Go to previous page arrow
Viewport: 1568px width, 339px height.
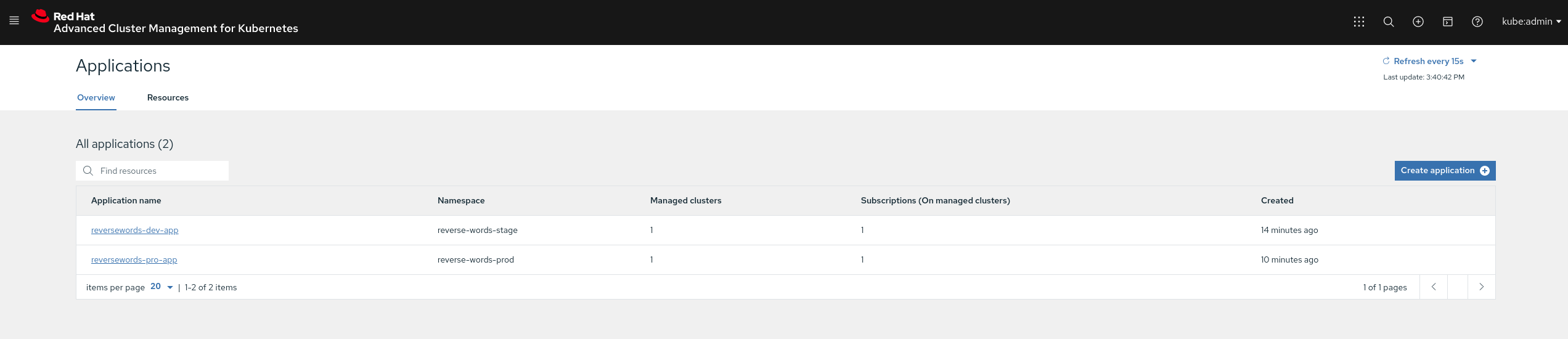pos(1434,287)
